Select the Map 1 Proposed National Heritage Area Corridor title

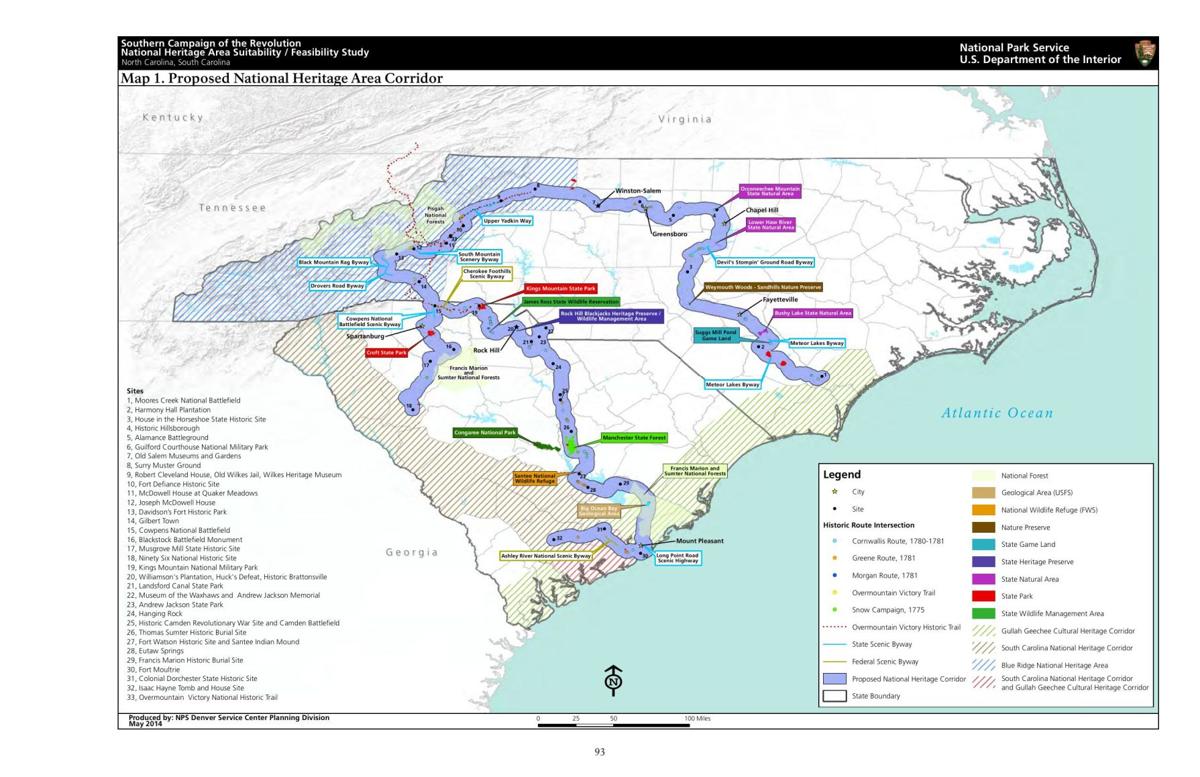click(280, 77)
